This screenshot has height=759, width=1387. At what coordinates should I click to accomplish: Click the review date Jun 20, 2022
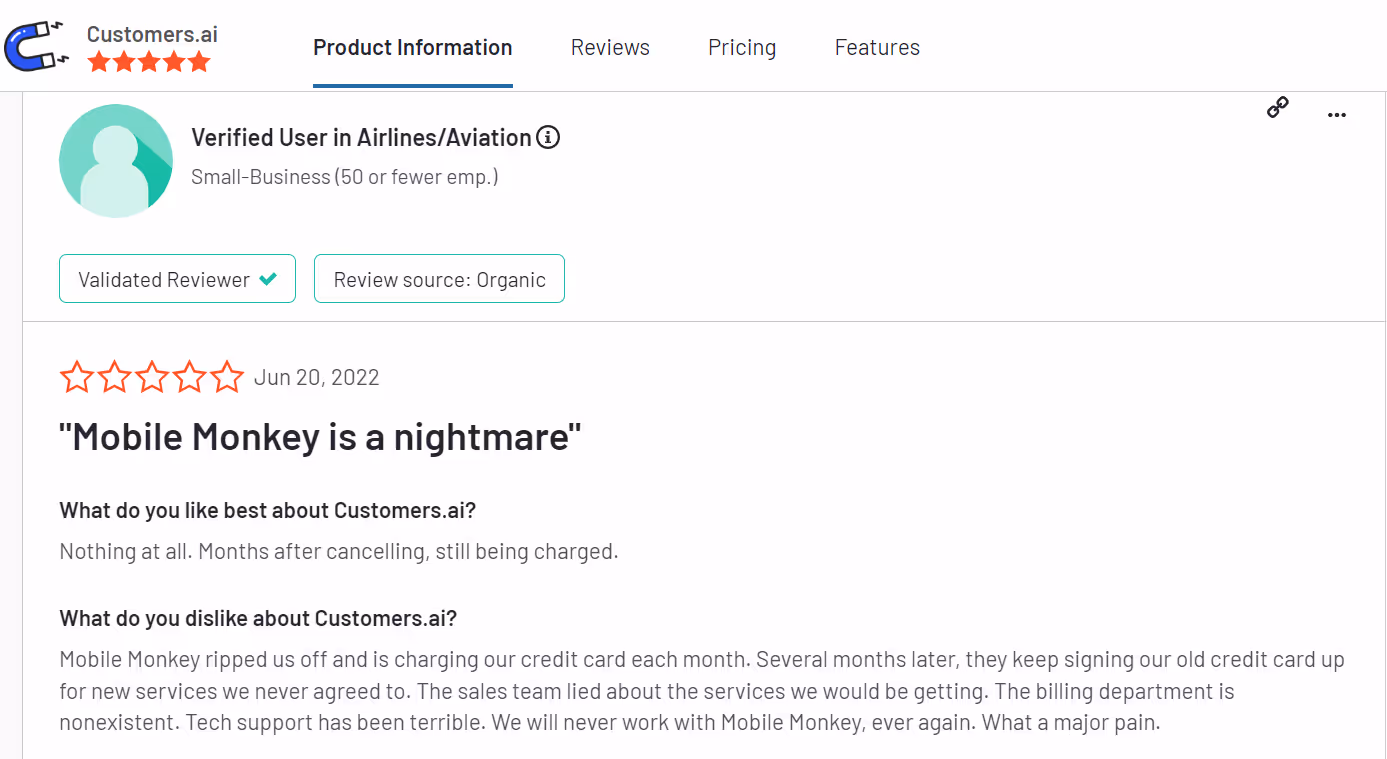(x=317, y=377)
